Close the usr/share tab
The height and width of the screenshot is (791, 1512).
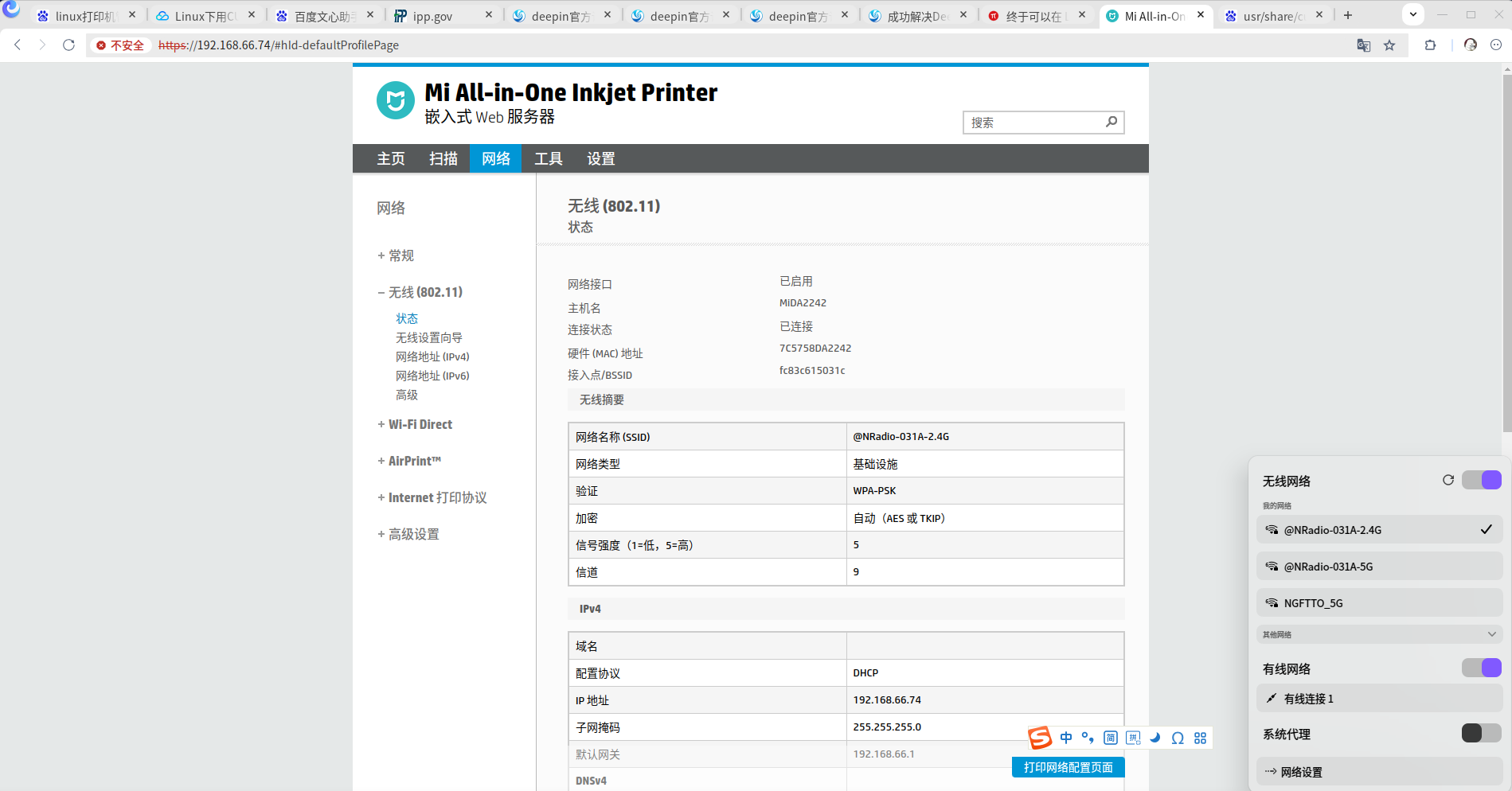(x=1319, y=15)
